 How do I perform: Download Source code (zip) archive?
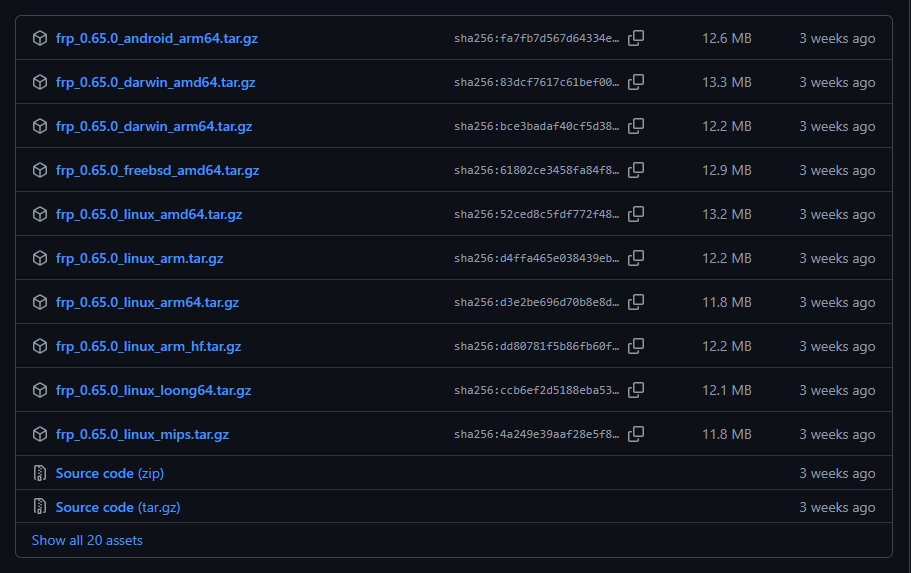[109, 473]
